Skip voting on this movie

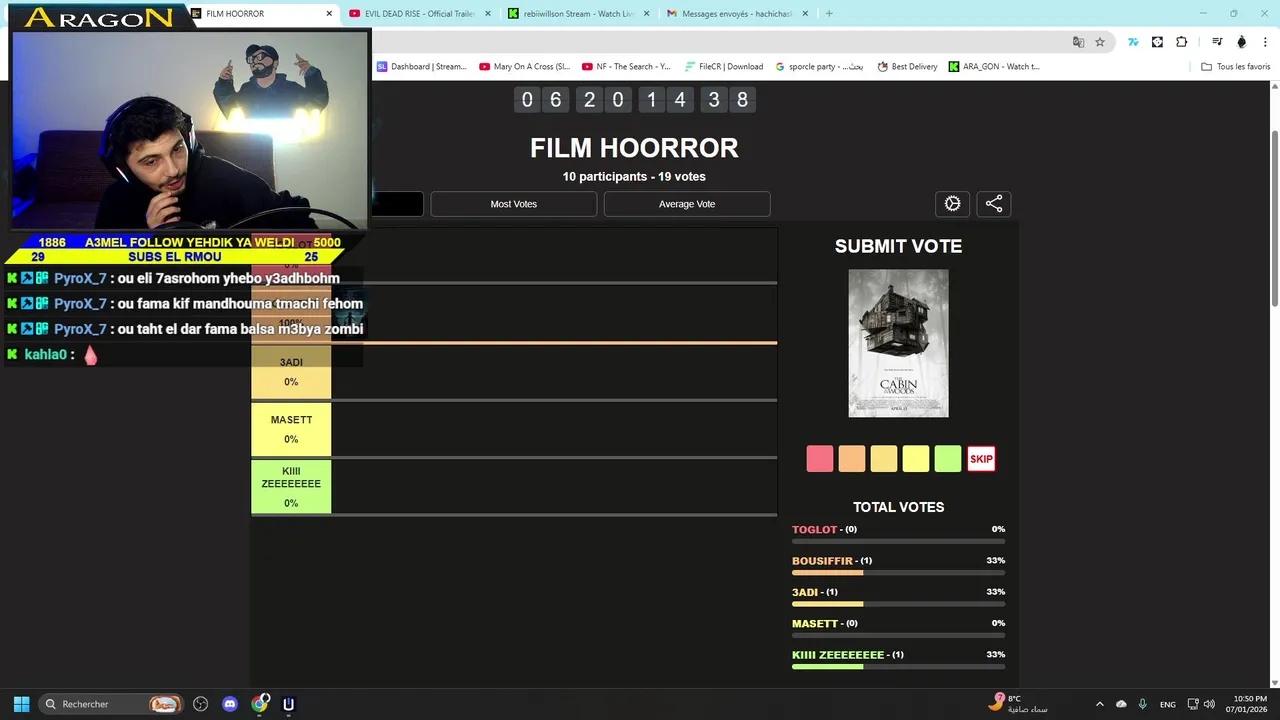coord(981,459)
